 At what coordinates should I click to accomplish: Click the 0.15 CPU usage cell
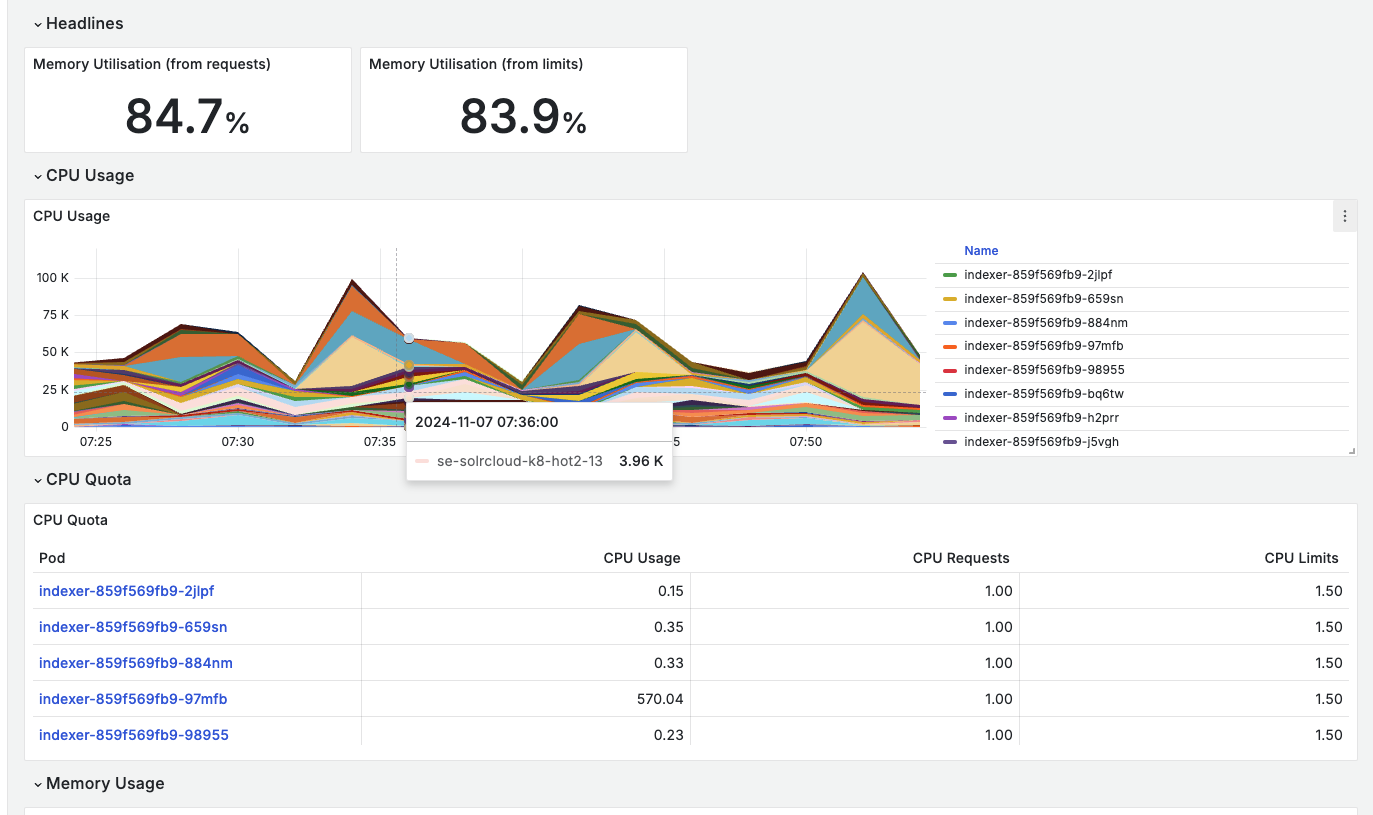tap(671, 591)
